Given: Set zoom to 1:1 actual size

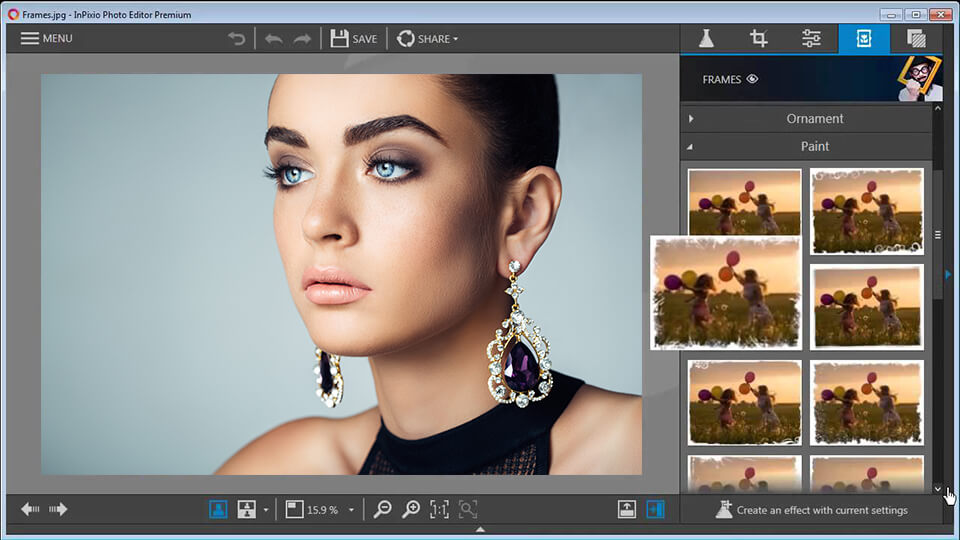Looking at the screenshot, I should (439, 509).
